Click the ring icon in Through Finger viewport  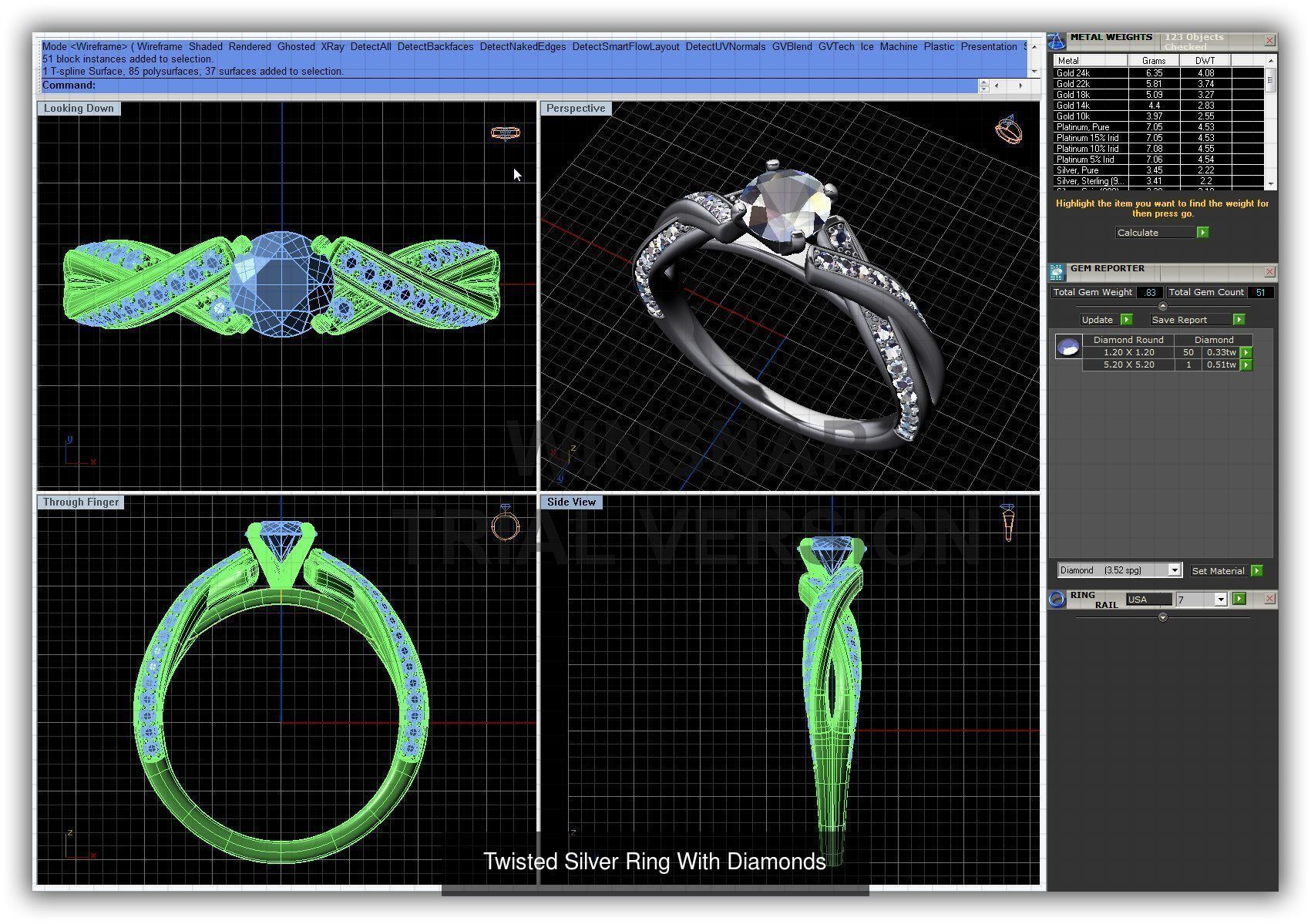coord(506,522)
